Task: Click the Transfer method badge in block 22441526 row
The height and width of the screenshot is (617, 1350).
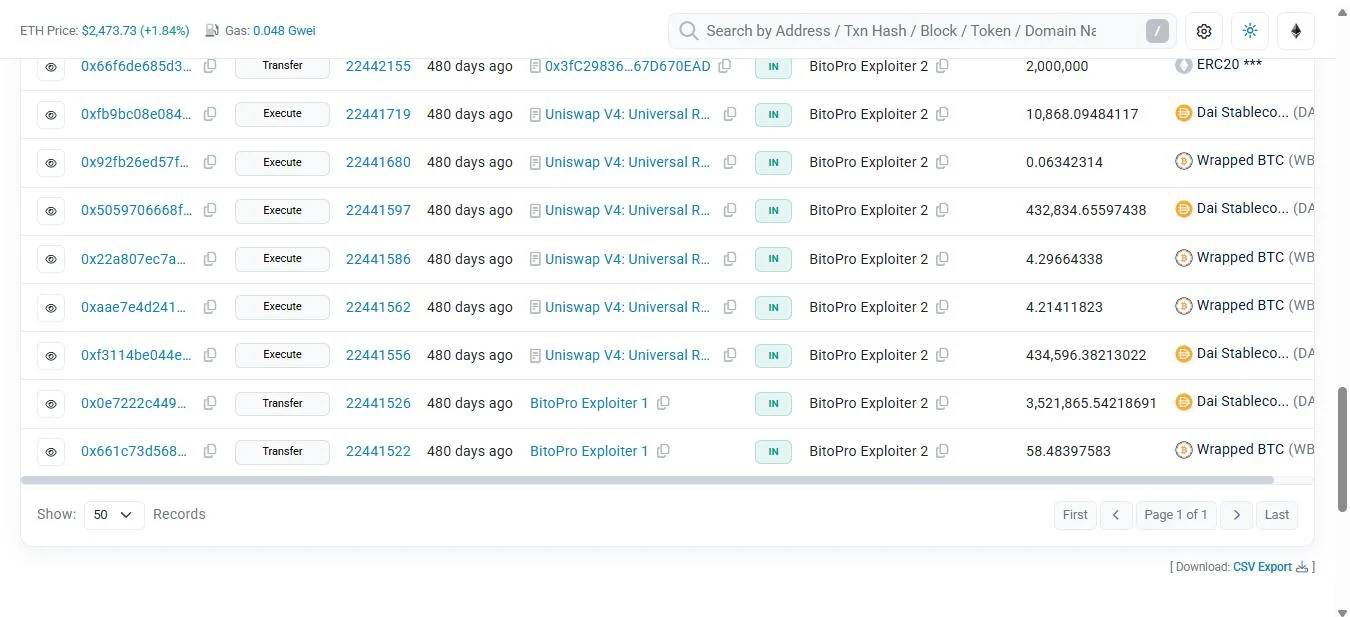Action: pyautogui.click(x=282, y=403)
